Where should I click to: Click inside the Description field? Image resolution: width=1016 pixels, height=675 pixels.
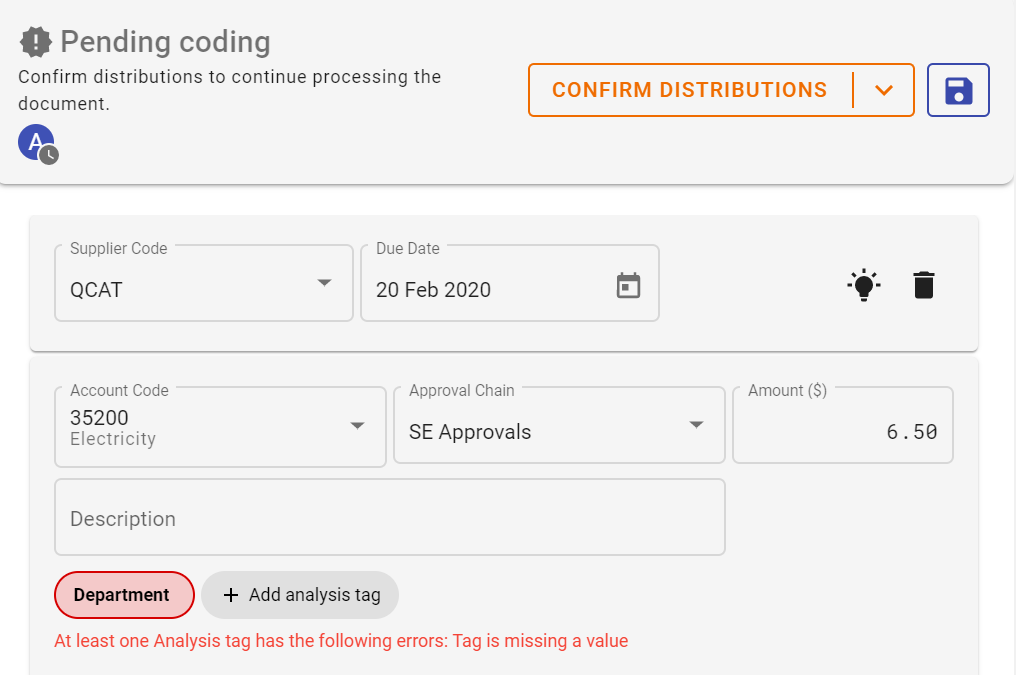pyautogui.click(x=390, y=517)
